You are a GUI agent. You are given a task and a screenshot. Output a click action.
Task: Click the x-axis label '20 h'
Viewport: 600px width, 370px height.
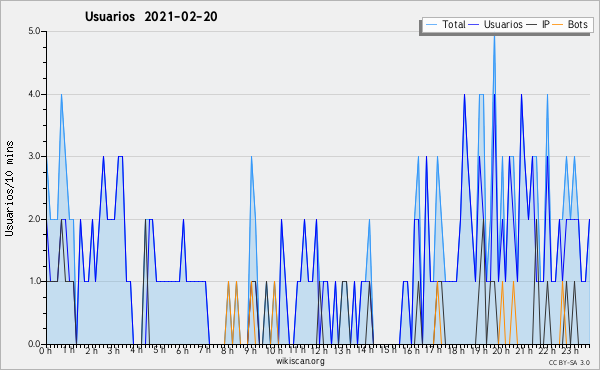(501, 351)
